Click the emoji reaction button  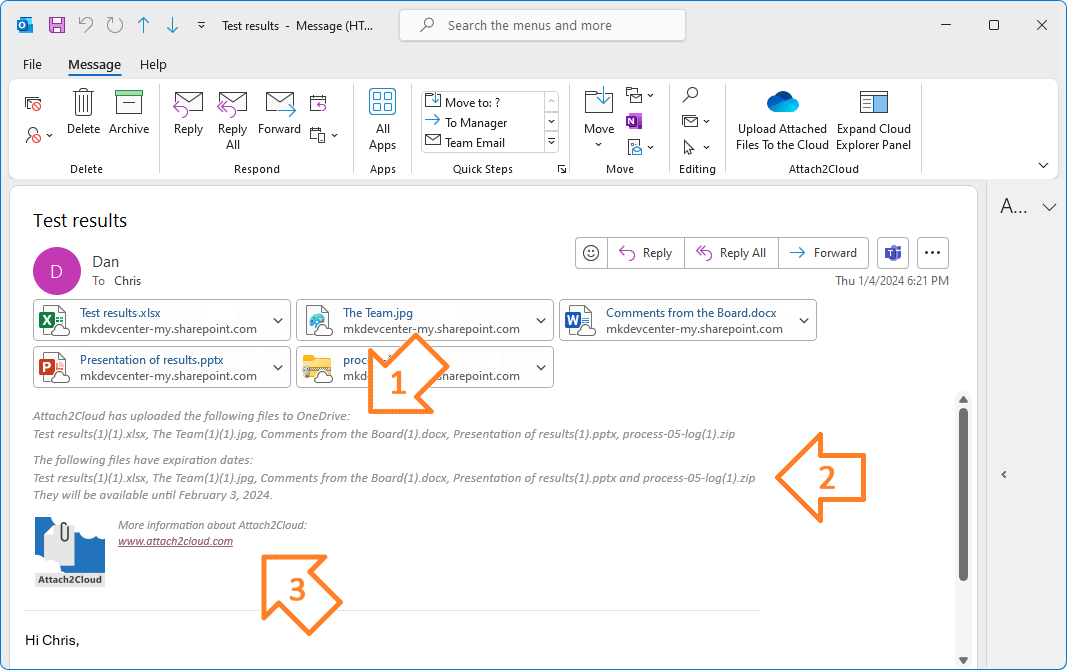[591, 253]
